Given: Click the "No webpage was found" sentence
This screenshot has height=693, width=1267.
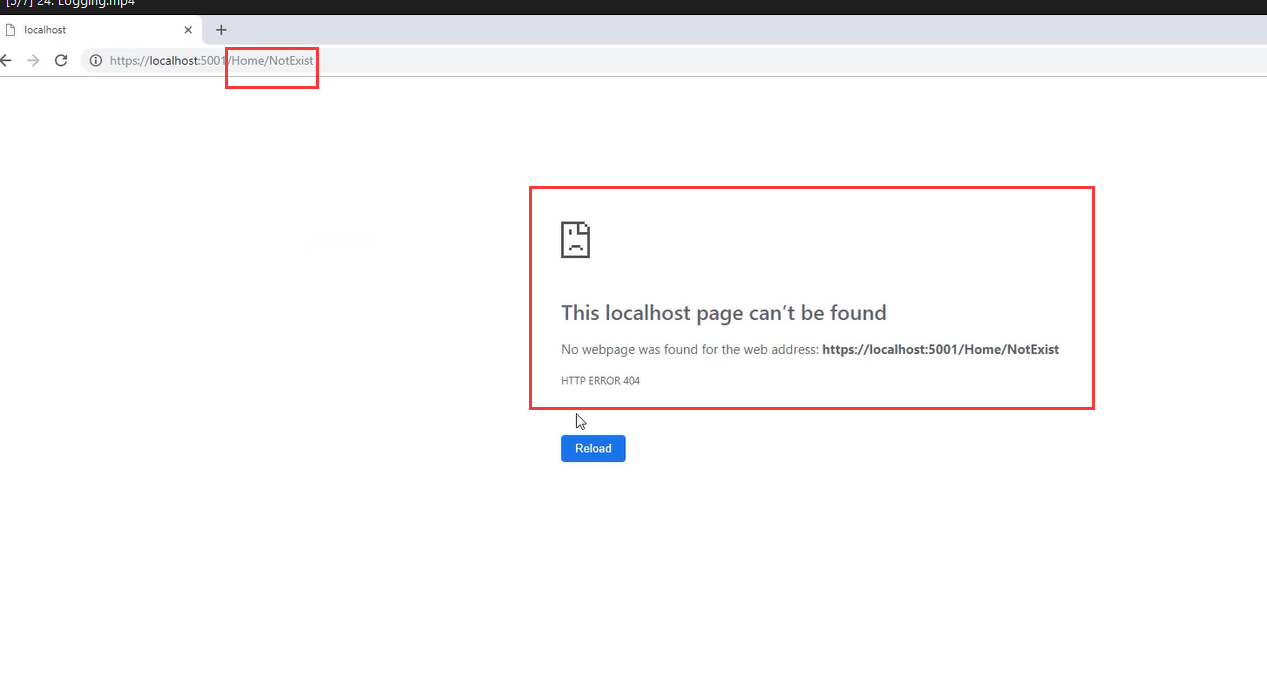Looking at the screenshot, I should (690, 350).
